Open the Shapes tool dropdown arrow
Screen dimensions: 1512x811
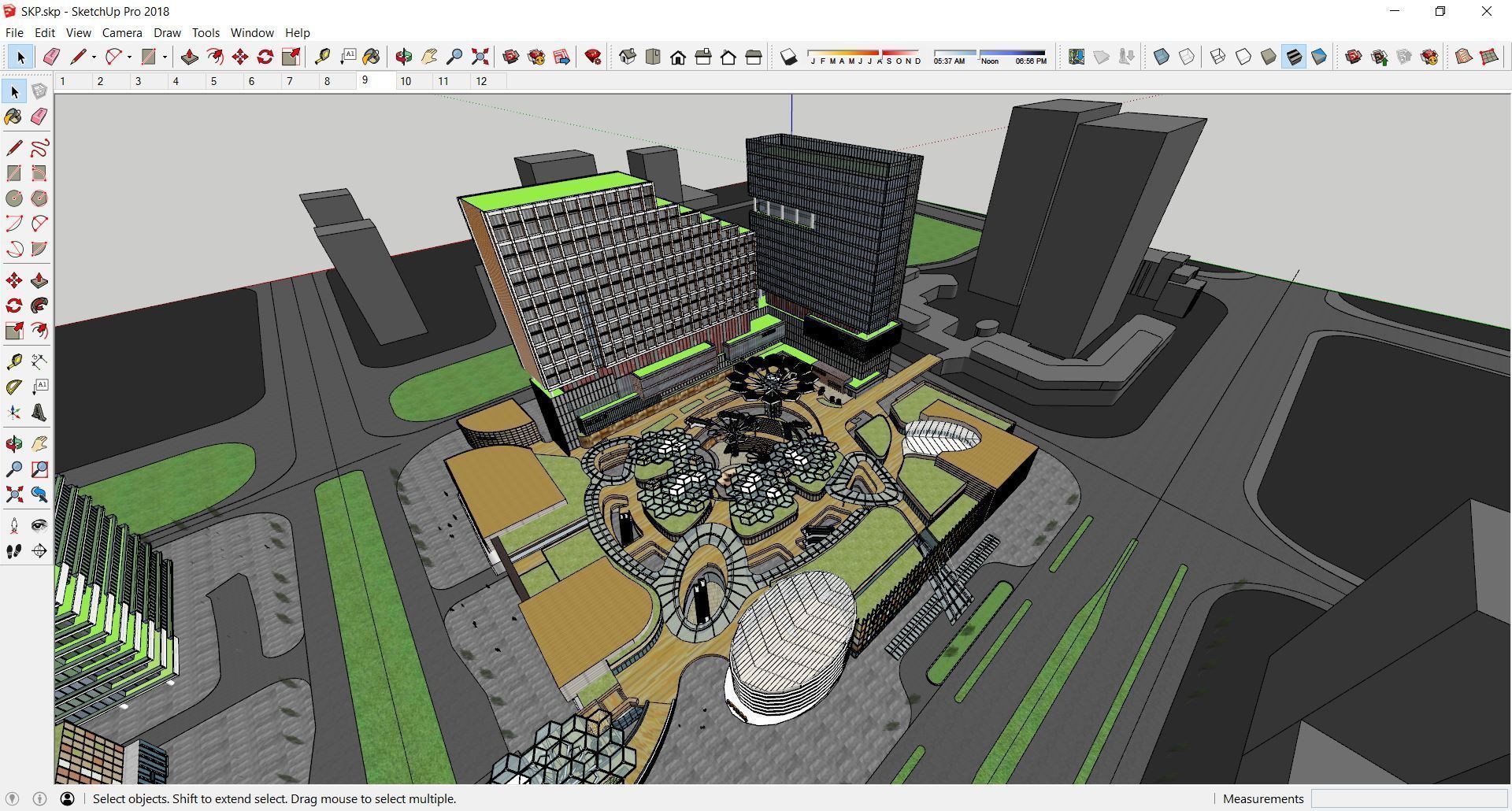coord(165,57)
